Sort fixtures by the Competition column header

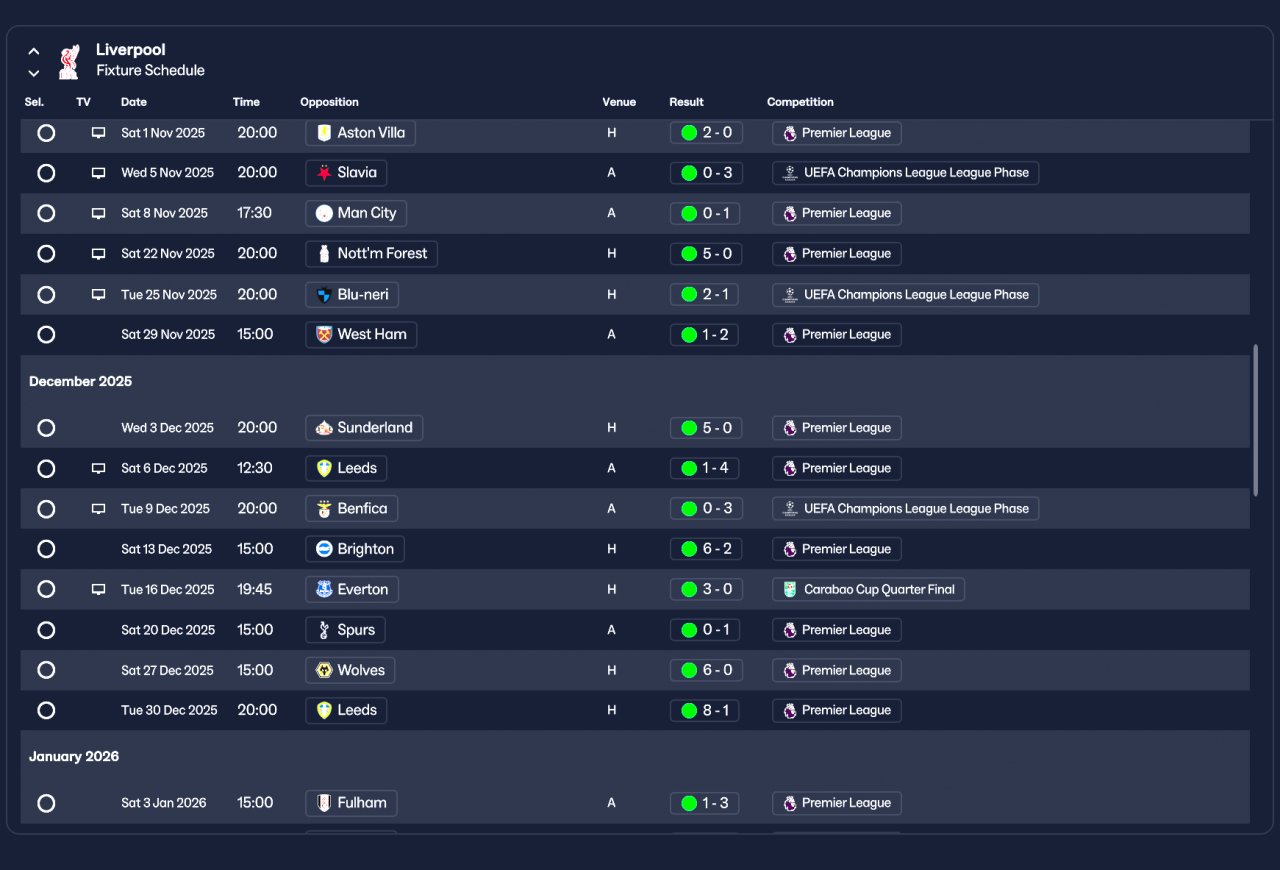[800, 102]
